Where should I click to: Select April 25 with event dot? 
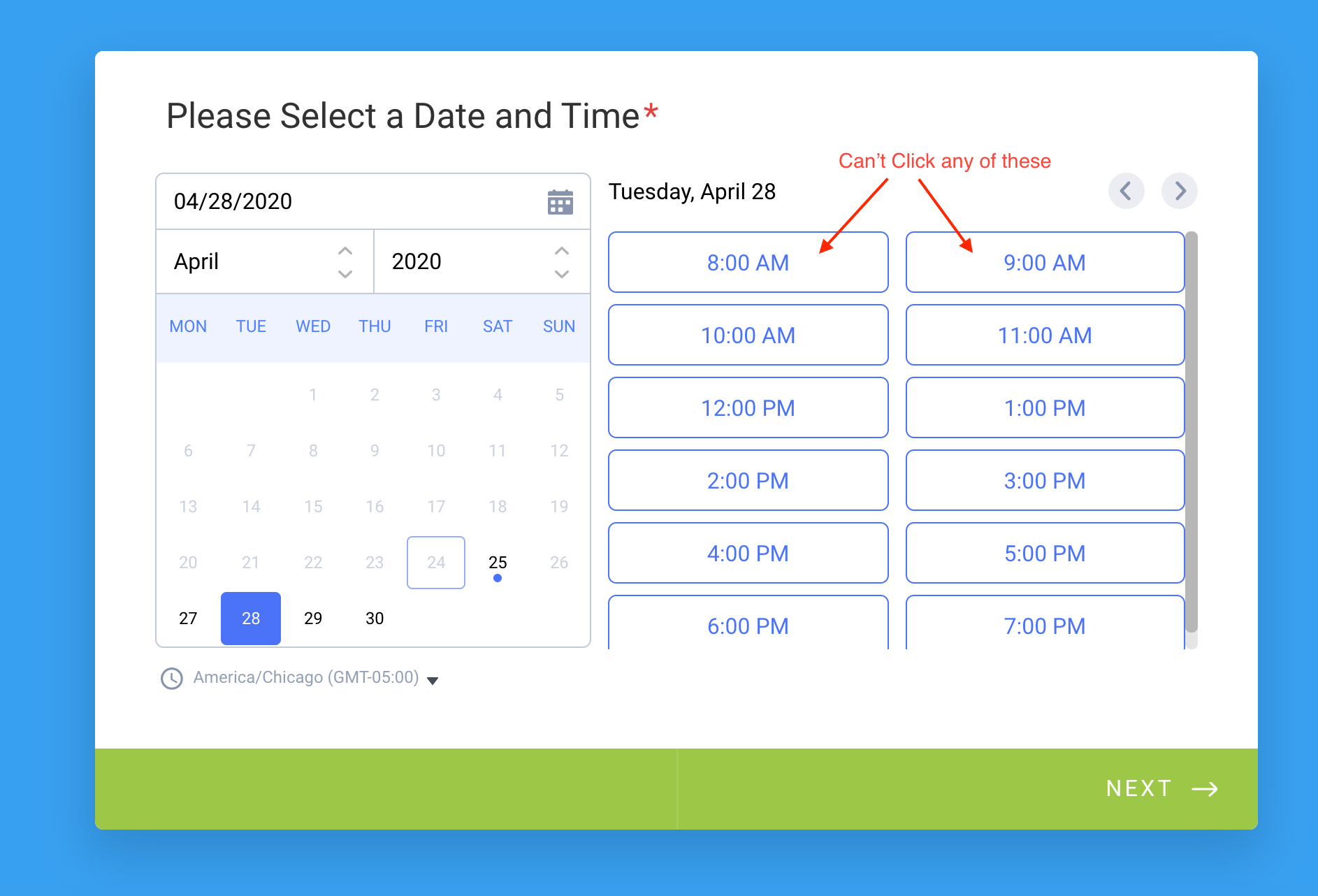[x=497, y=562]
